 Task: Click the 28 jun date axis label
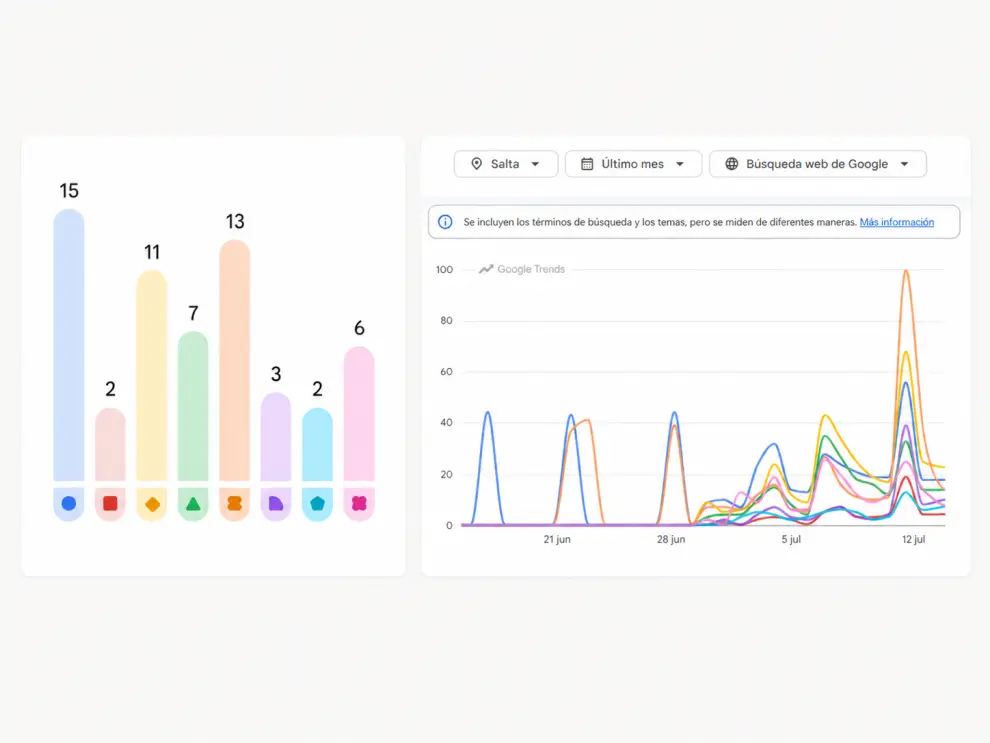tap(671, 539)
